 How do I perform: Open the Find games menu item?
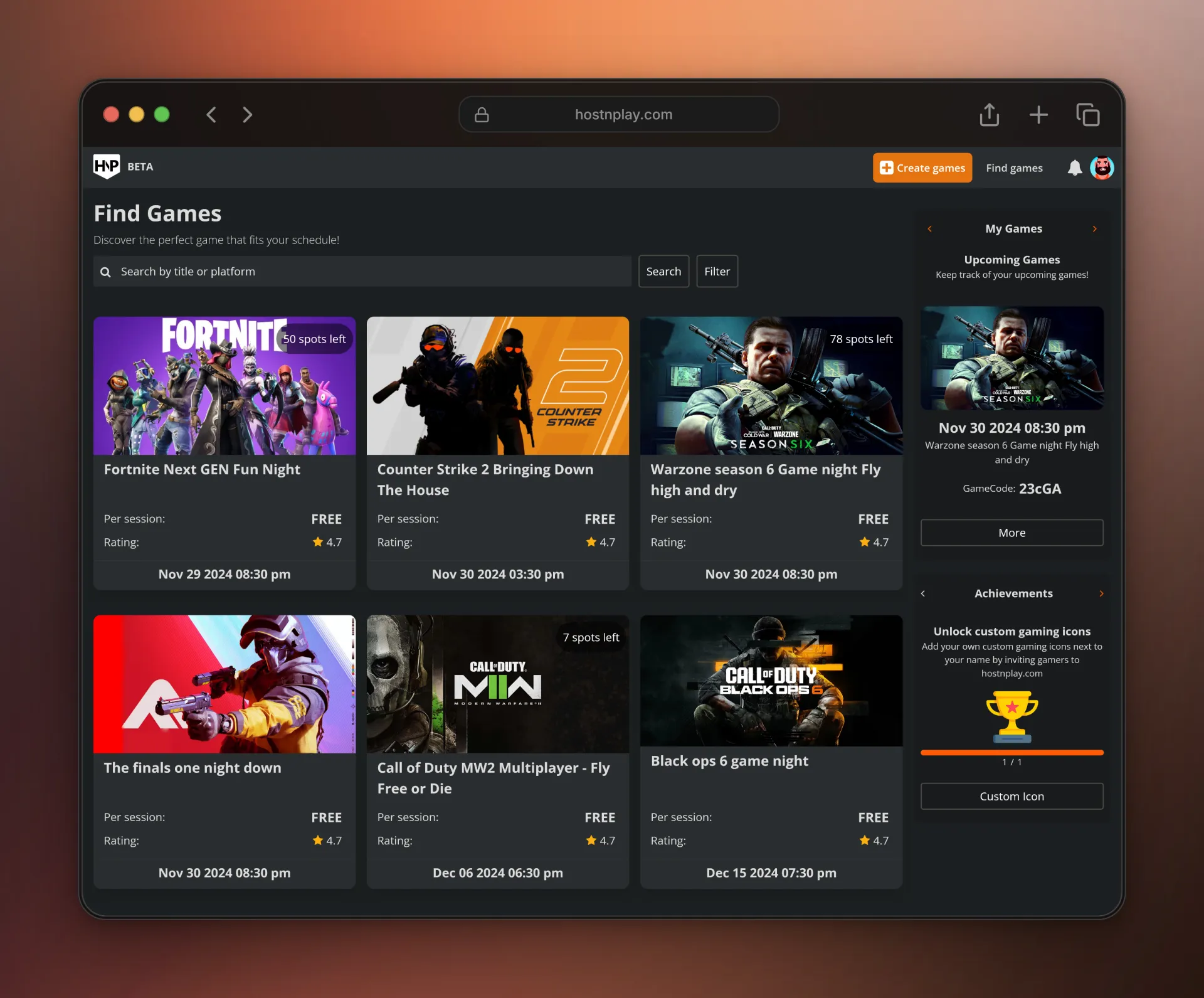point(1014,168)
